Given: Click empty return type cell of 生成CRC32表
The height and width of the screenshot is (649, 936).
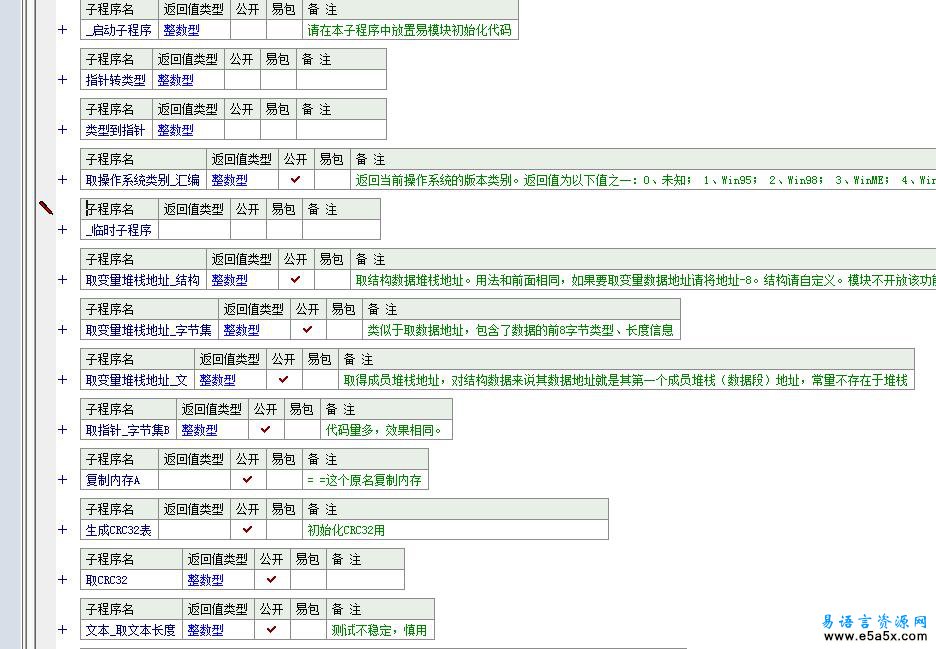Looking at the screenshot, I should click(194, 530).
